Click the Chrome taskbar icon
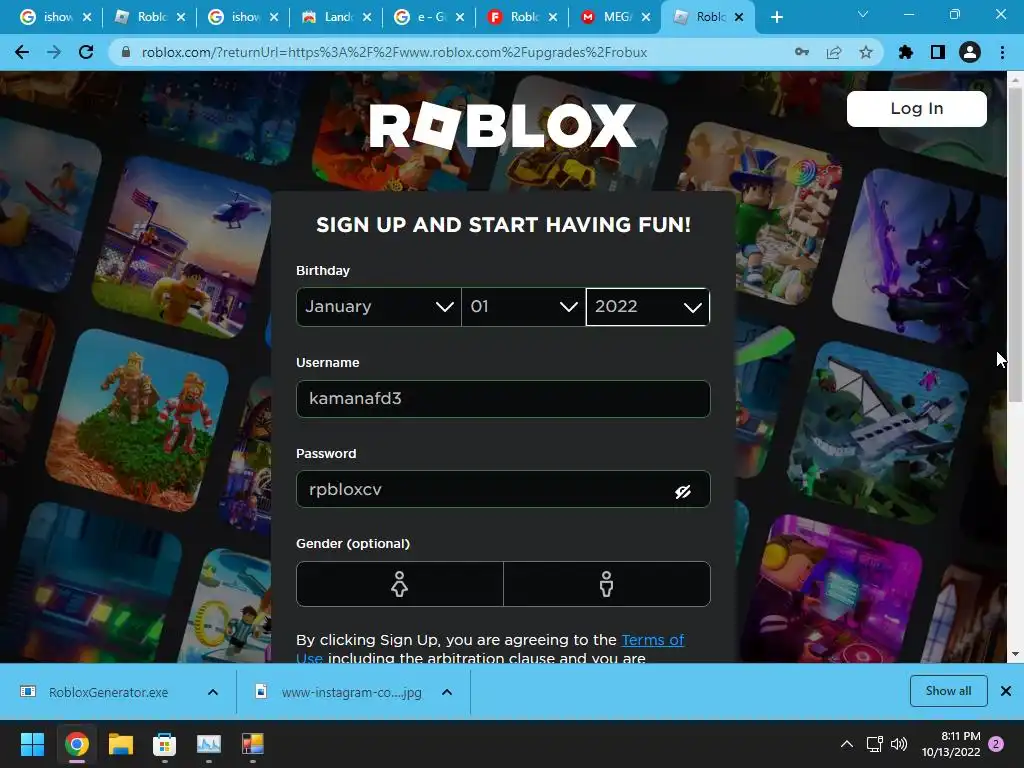 point(76,744)
